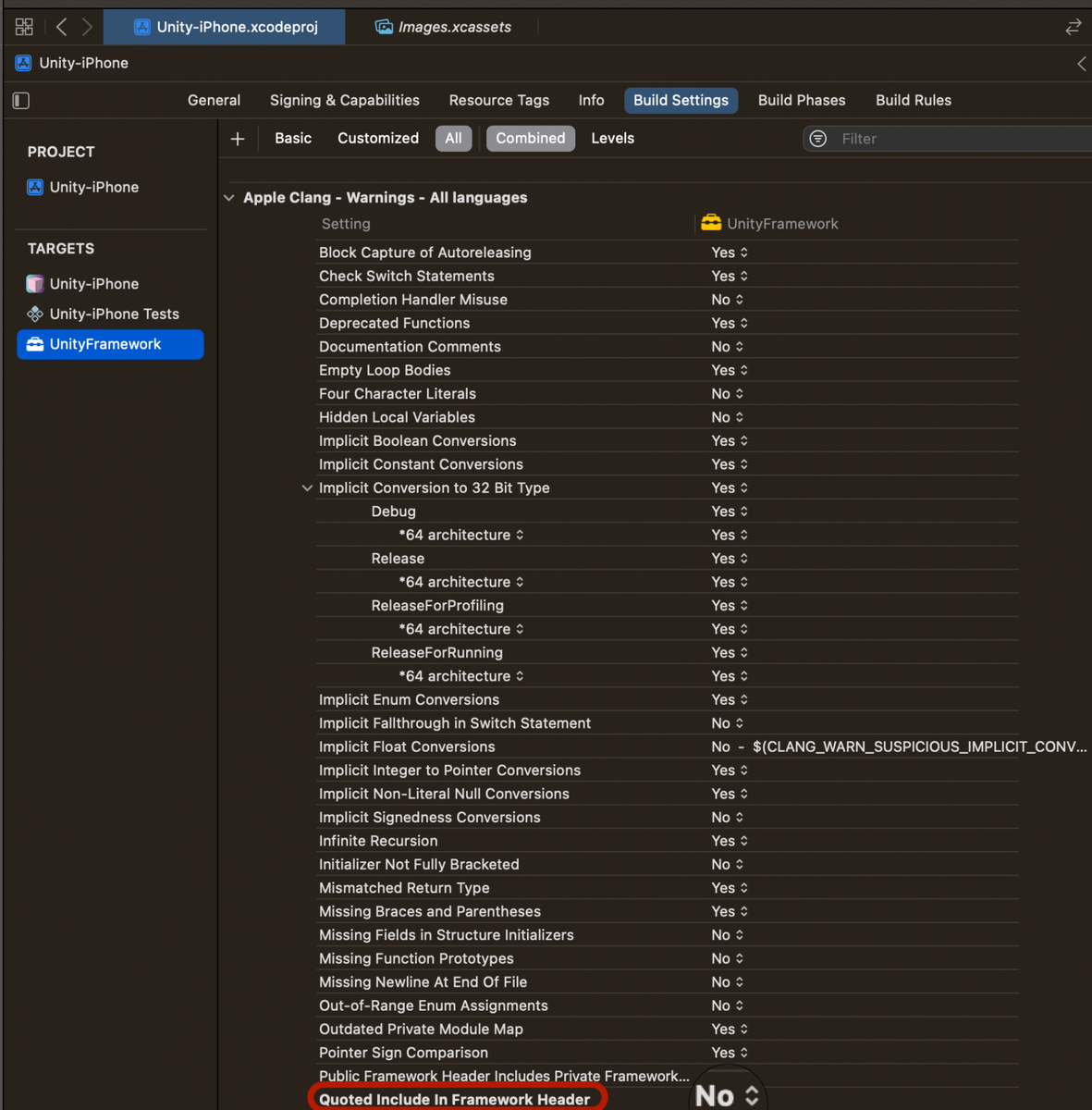Open Release *64 architecture condition popup
The image size is (1092, 1110).
point(461,582)
